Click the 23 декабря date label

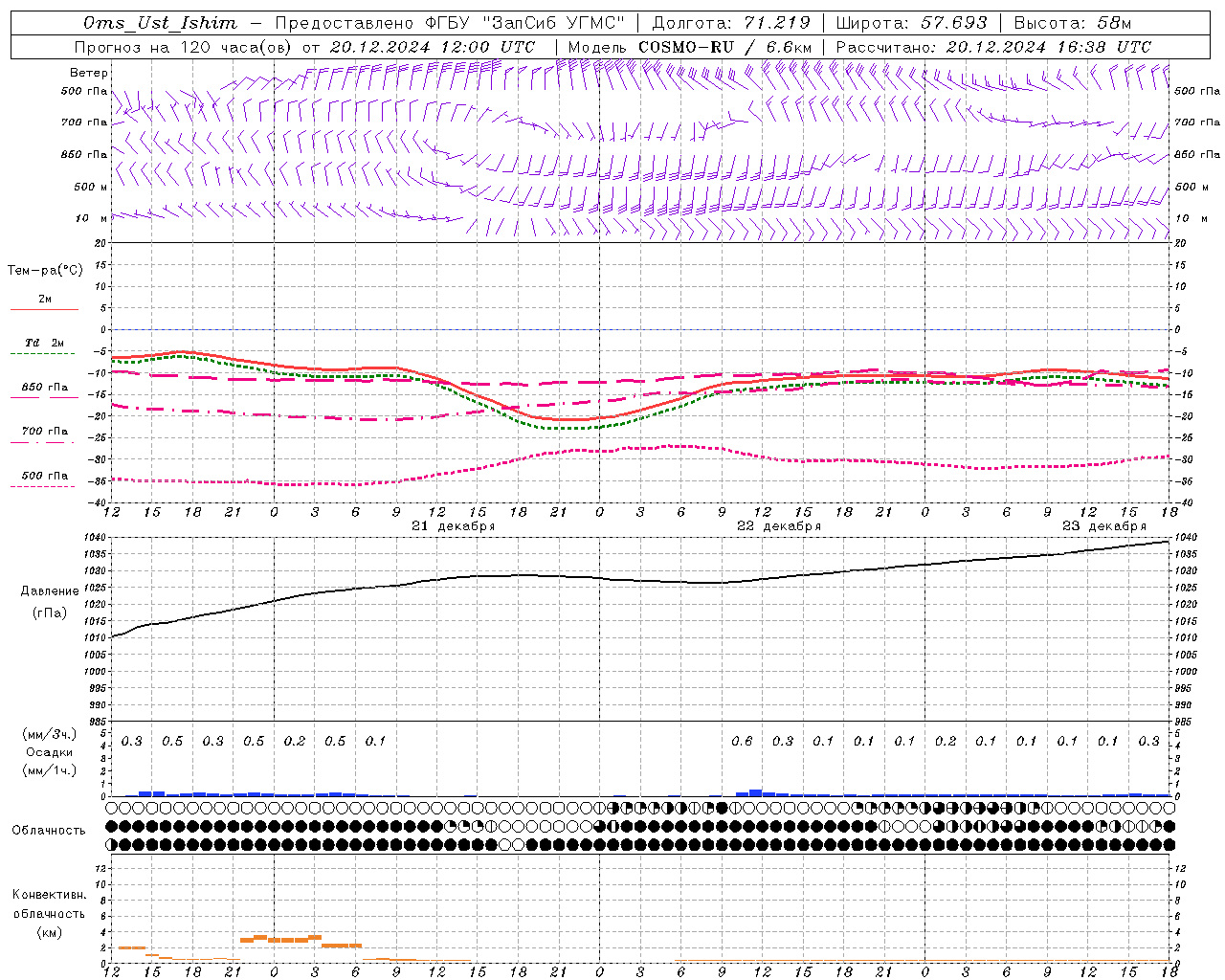pos(1104,526)
